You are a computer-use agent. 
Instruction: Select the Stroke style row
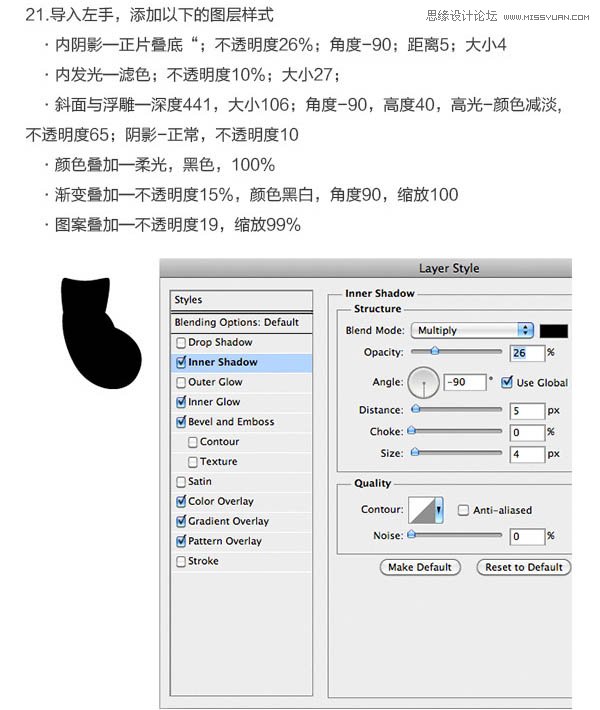[x=241, y=561]
